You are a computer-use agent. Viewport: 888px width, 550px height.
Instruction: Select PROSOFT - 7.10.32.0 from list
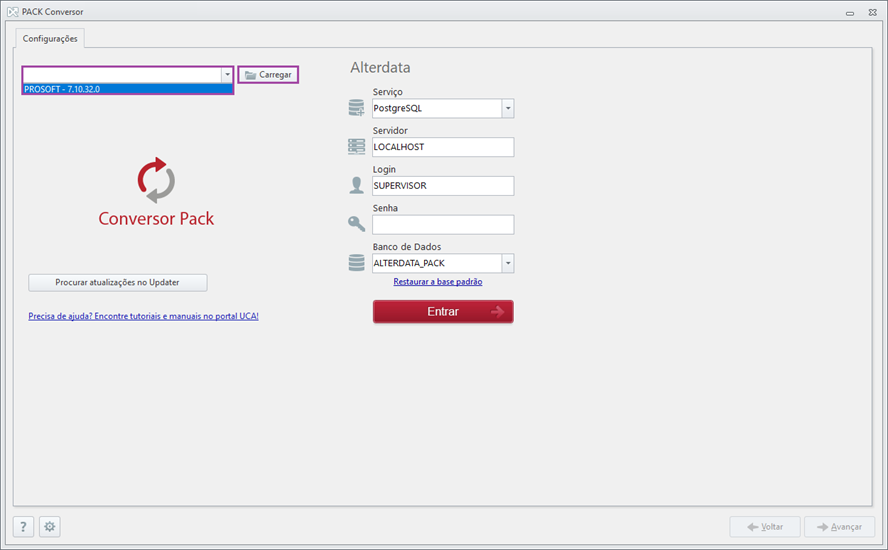(x=127, y=89)
